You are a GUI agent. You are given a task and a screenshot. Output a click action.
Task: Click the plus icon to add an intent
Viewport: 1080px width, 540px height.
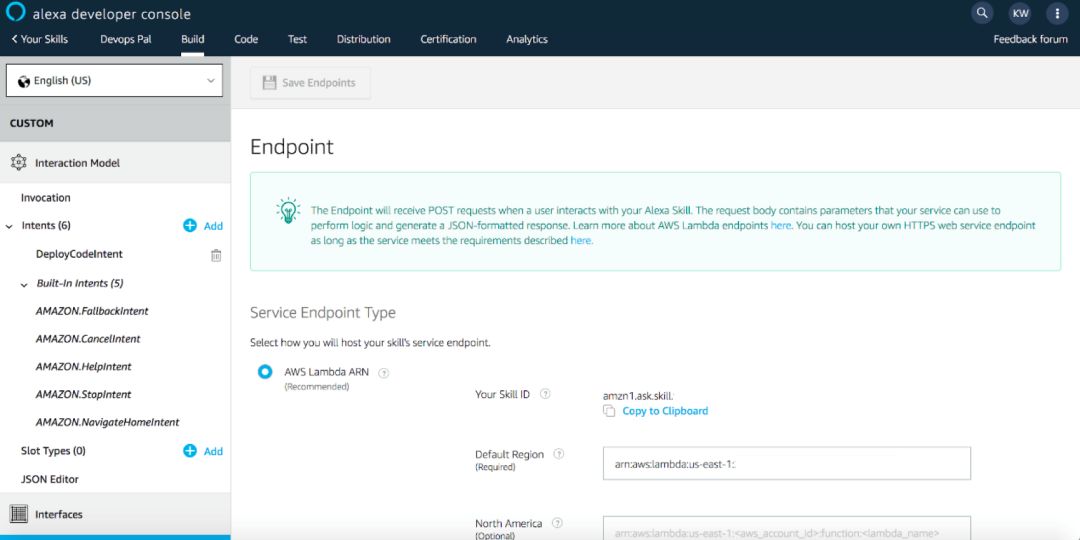(x=190, y=225)
